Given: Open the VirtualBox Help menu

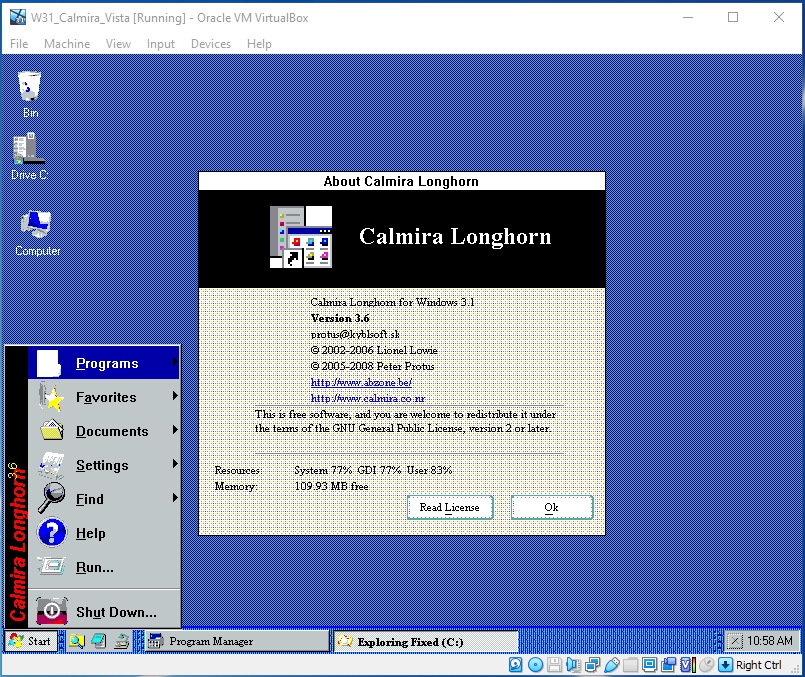Looking at the screenshot, I should pos(259,44).
